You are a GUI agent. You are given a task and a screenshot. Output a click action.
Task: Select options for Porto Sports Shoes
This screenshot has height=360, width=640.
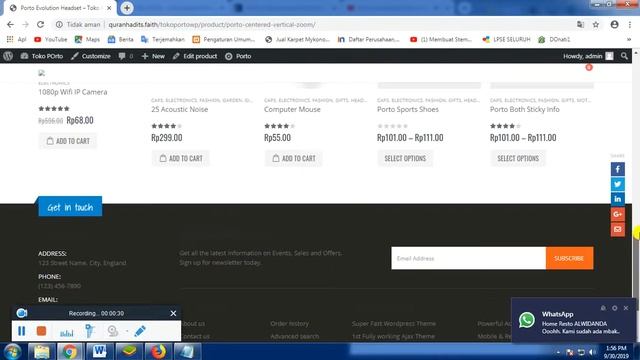pyautogui.click(x=405, y=158)
